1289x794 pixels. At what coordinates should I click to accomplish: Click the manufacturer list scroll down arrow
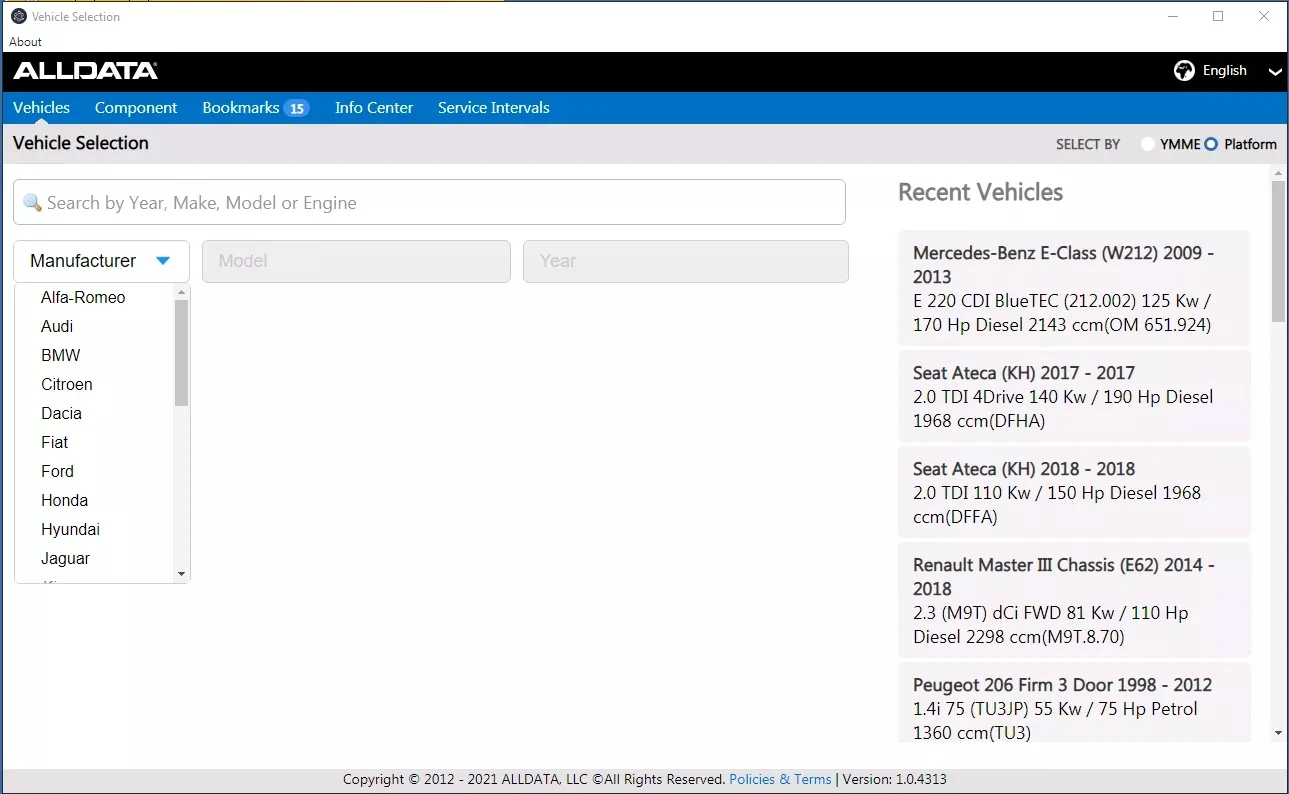(x=181, y=574)
